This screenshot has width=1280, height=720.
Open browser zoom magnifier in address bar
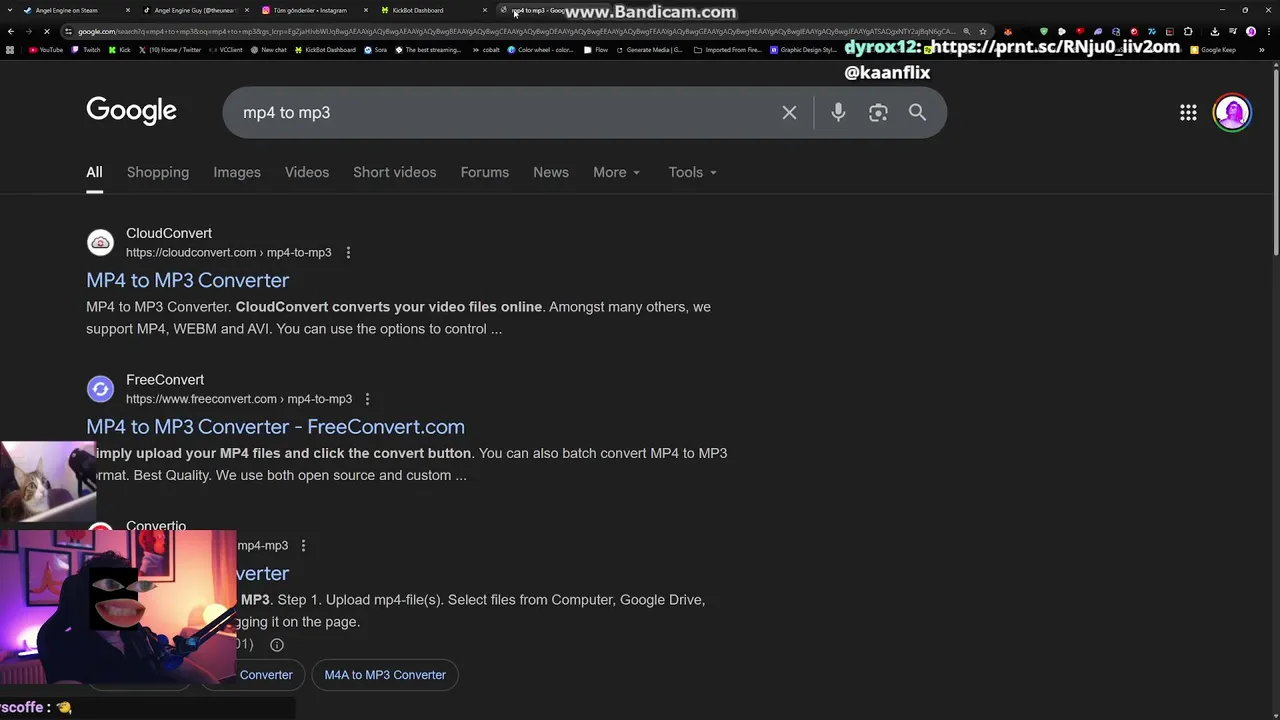click(966, 32)
